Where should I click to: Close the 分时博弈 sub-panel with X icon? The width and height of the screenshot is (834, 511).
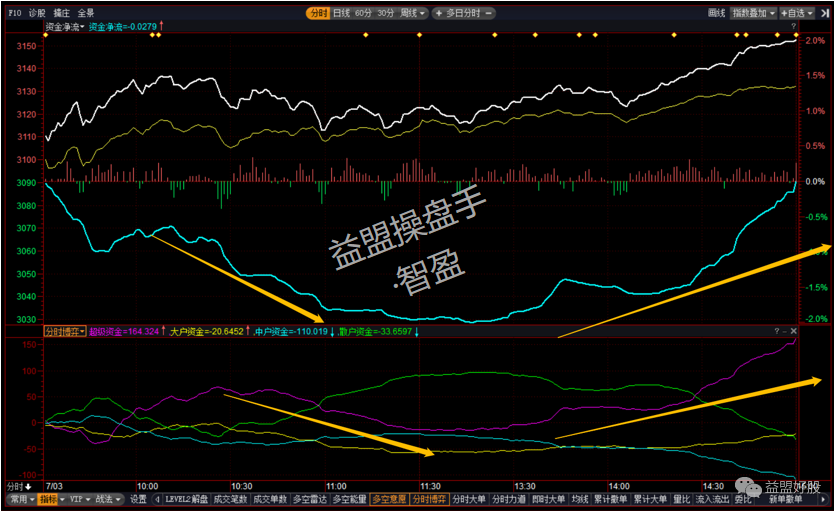[x=793, y=330]
